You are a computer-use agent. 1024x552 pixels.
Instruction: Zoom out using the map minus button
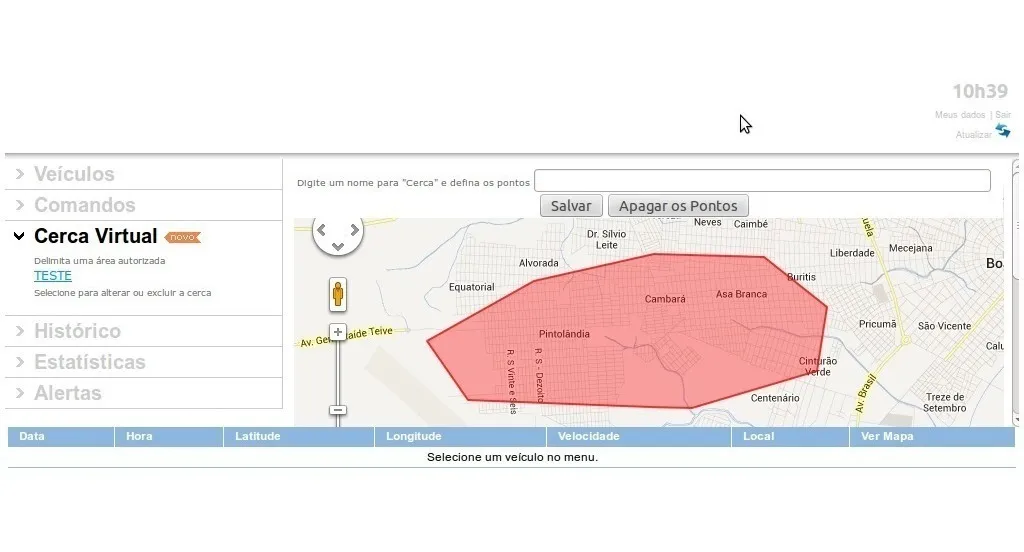click(338, 410)
